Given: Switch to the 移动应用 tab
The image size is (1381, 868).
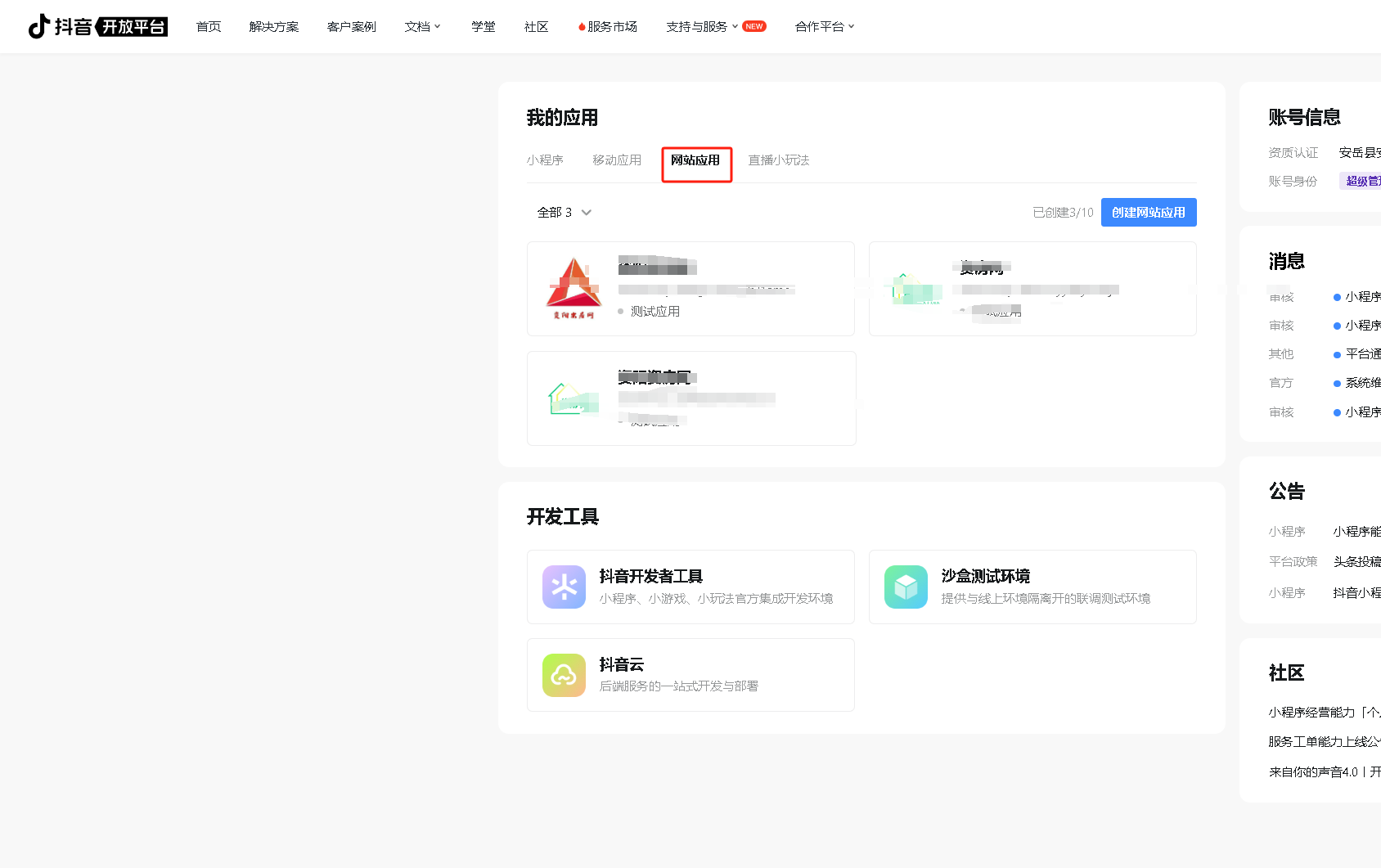Looking at the screenshot, I should click(x=617, y=160).
